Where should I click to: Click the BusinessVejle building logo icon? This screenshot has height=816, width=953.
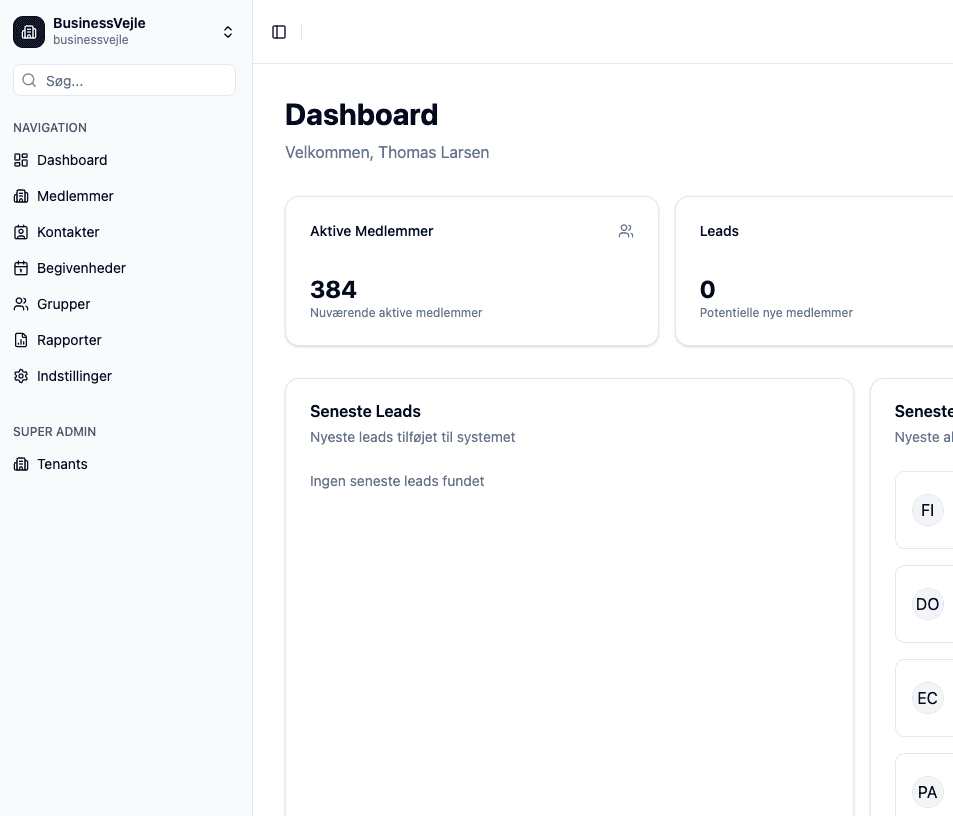tap(29, 32)
